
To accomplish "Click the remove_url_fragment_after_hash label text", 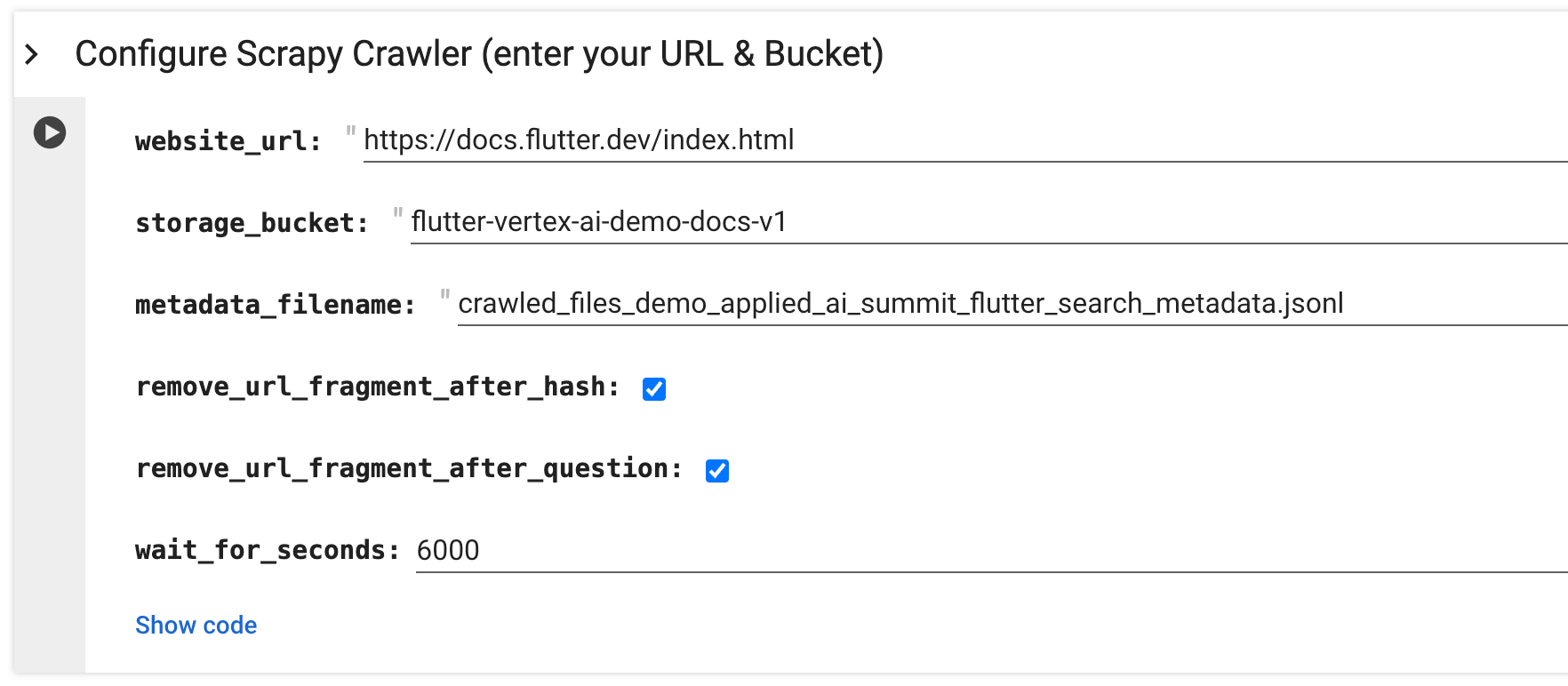I will [x=377, y=387].
